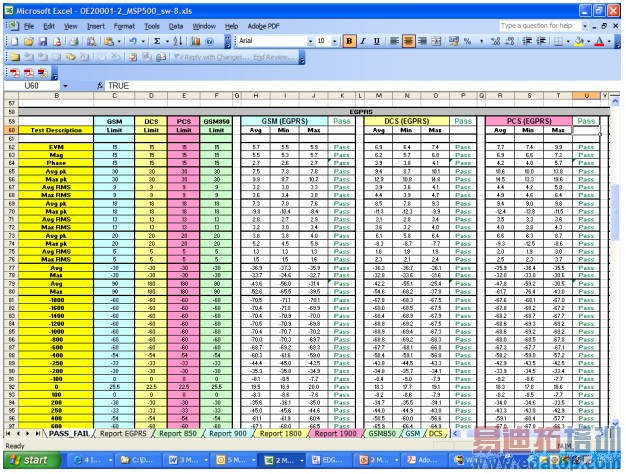The height and width of the screenshot is (474, 626).
Task: Open the help question box dropdown arrow
Action: point(585,26)
